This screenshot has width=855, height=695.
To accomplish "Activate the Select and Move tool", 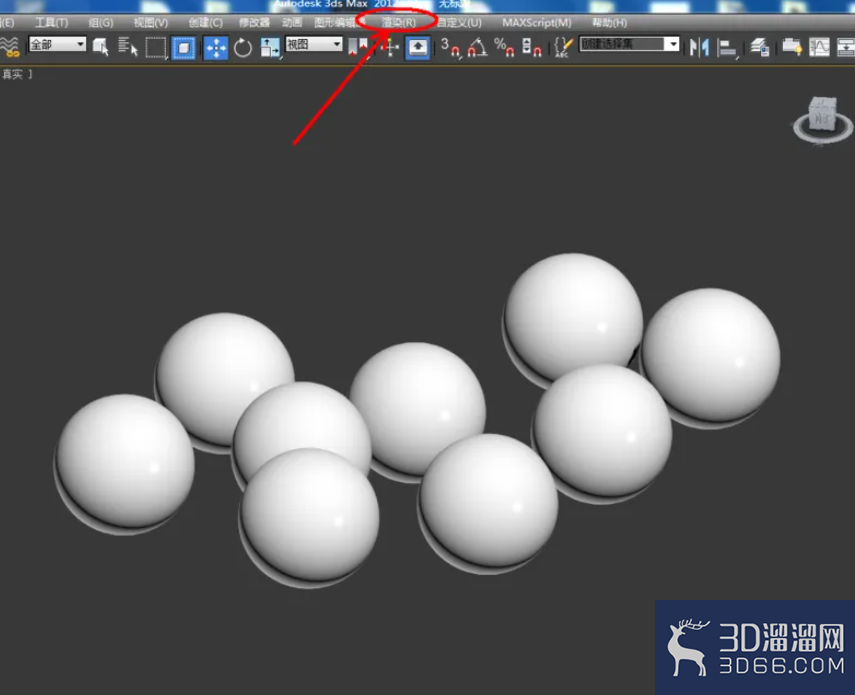I will (x=216, y=48).
